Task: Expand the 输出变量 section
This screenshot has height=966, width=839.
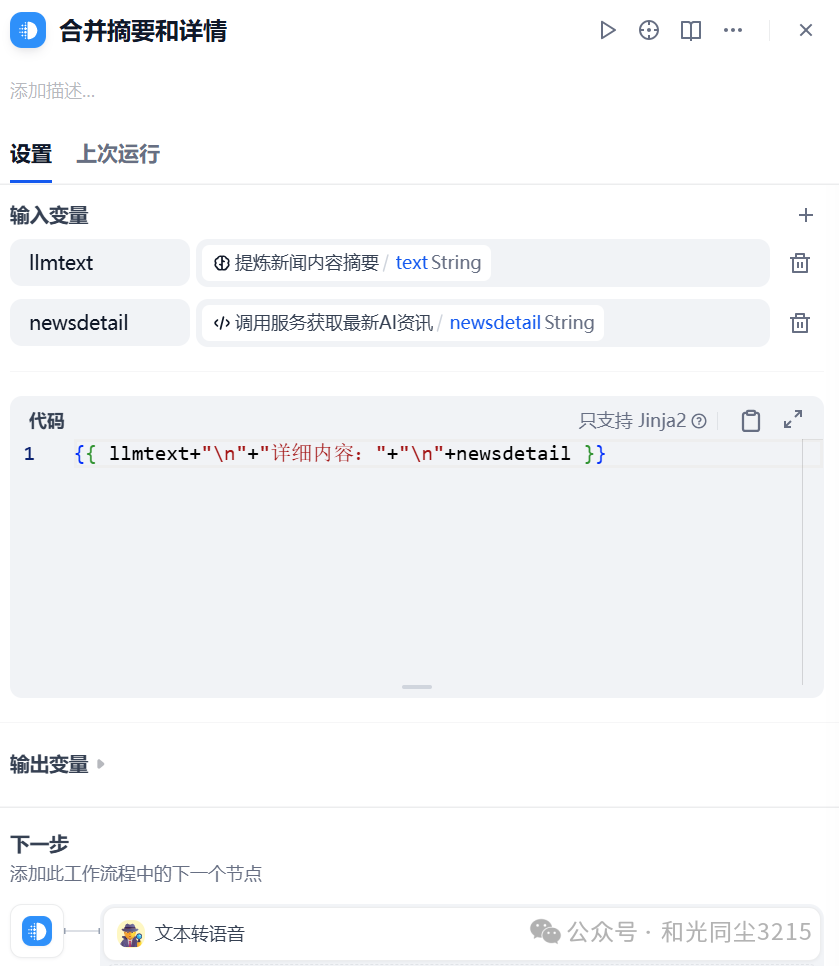Action: [57, 765]
